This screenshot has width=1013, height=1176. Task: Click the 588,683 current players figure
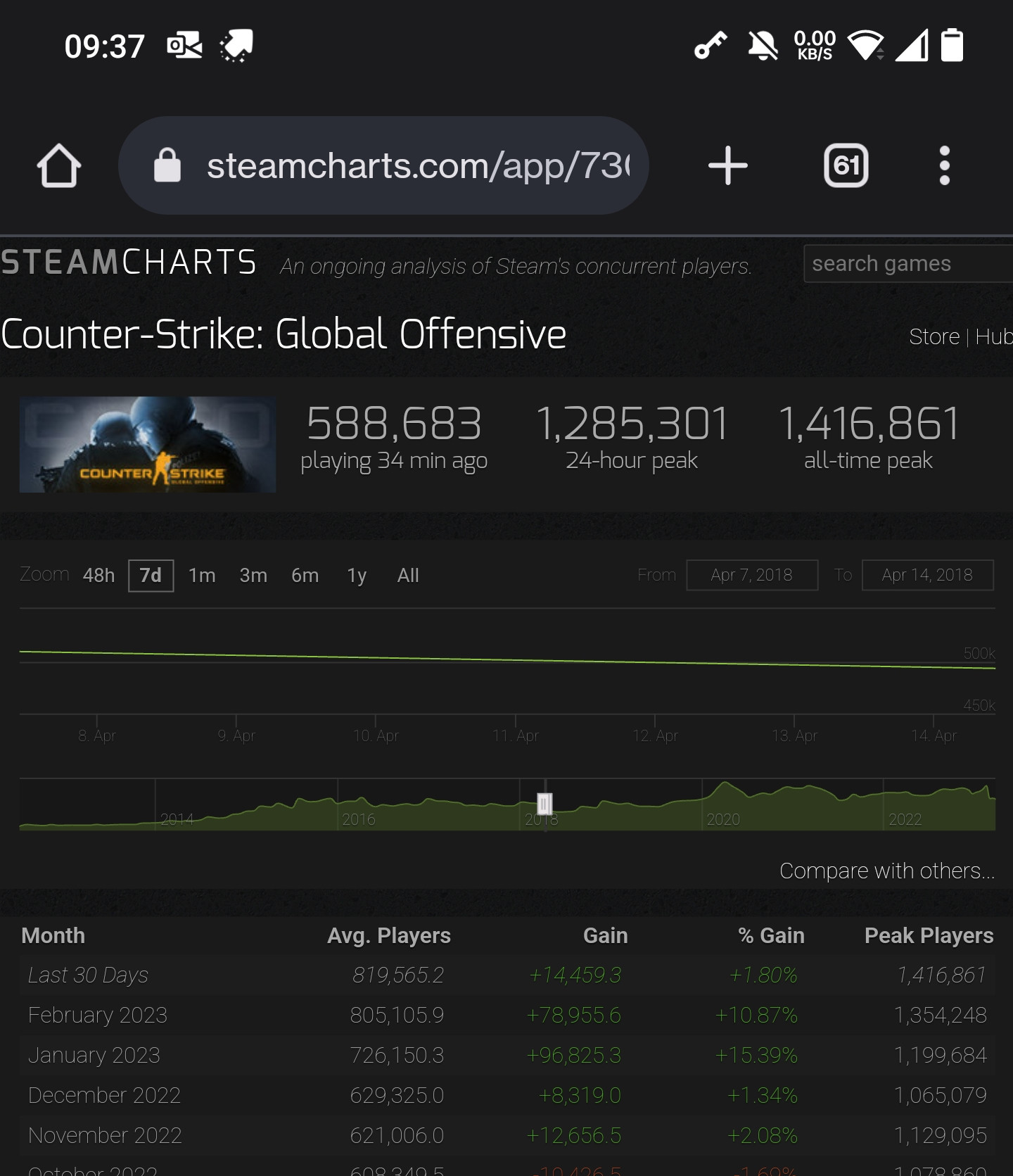coord(394,424)
